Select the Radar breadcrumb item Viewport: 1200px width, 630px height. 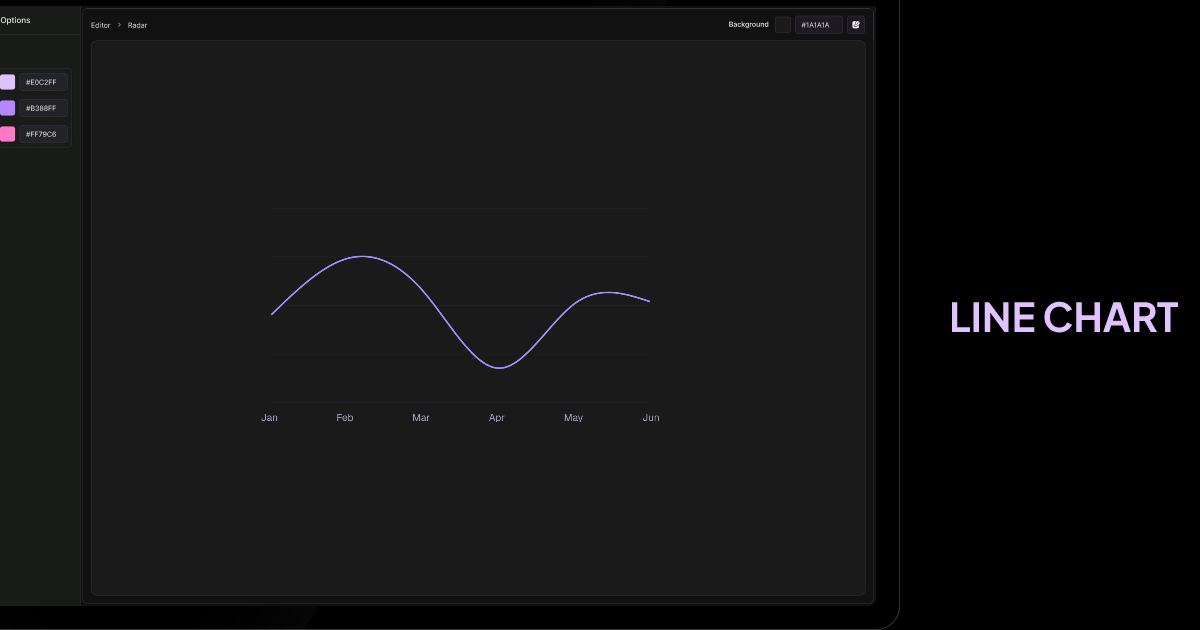[137, 25]
